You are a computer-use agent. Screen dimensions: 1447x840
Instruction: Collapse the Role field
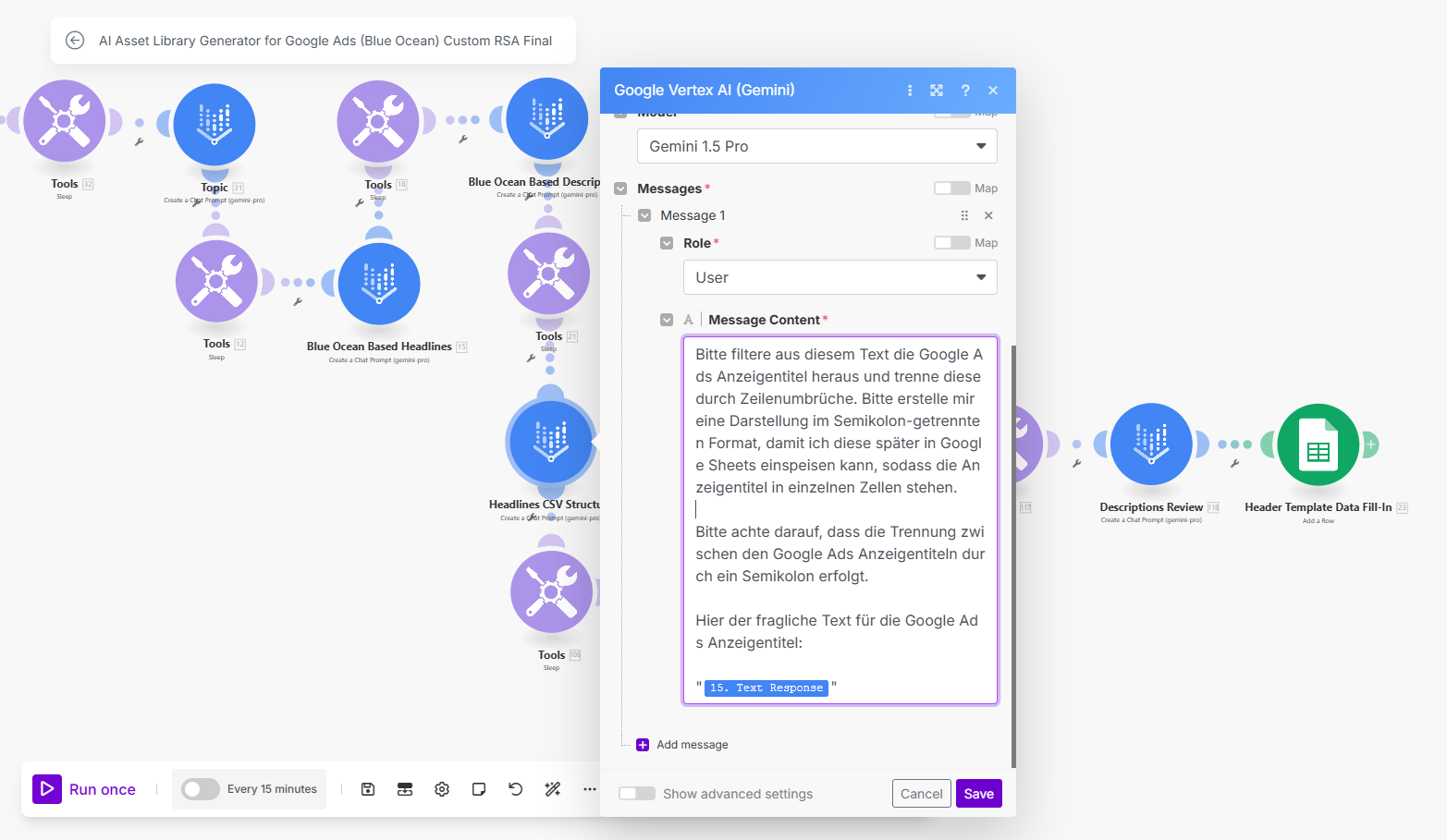pyautogui.click(x=667, y=243)
